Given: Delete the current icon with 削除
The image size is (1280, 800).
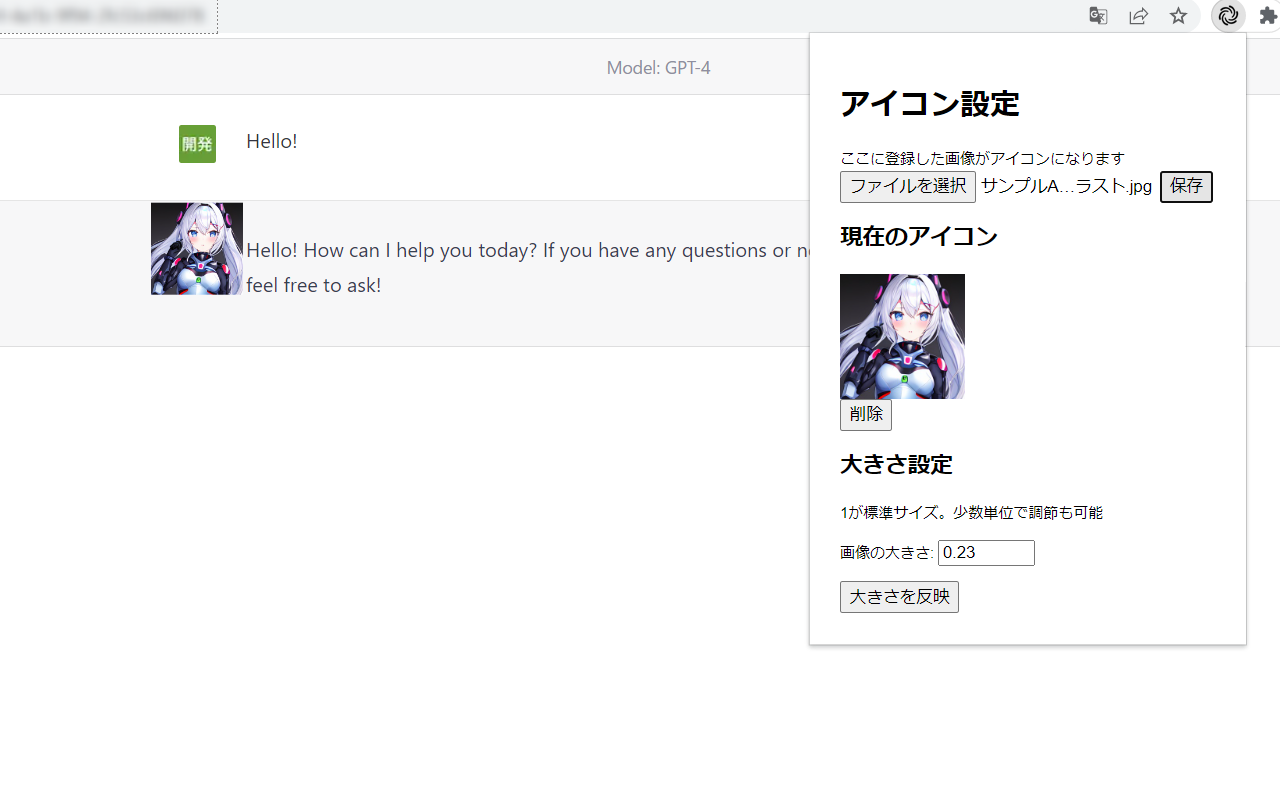Looking at the screenshot, I should coord(866,415).
